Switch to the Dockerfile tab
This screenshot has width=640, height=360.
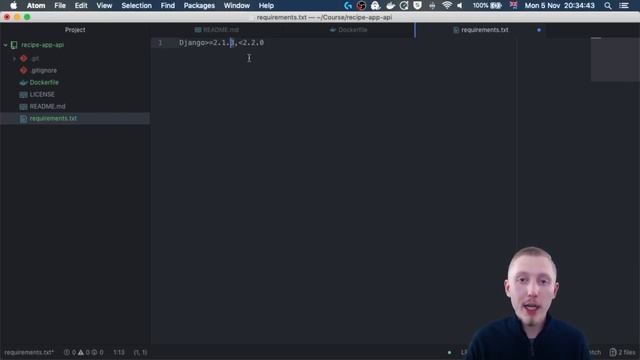349,30
